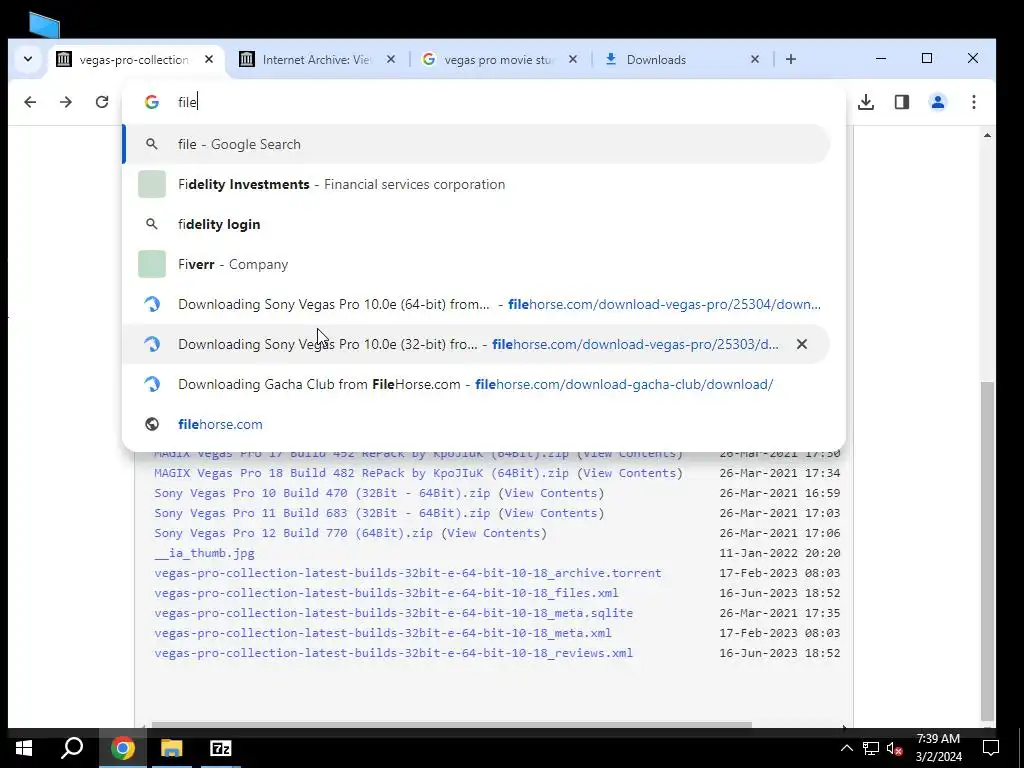Open the network status tray icon
Image resolution: width=1024 pixels, height=768 pixels.
(871, 748)
